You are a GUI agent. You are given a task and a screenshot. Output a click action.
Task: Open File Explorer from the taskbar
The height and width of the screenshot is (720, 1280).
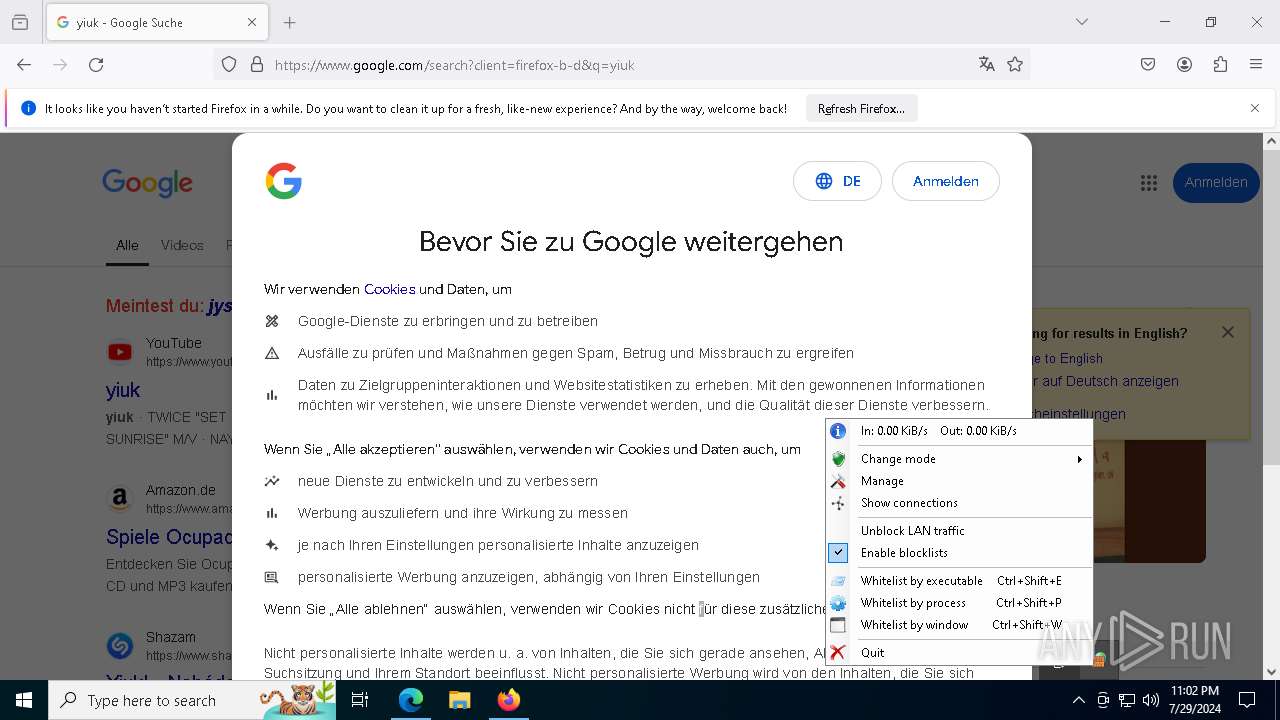[x=459, y=700]
